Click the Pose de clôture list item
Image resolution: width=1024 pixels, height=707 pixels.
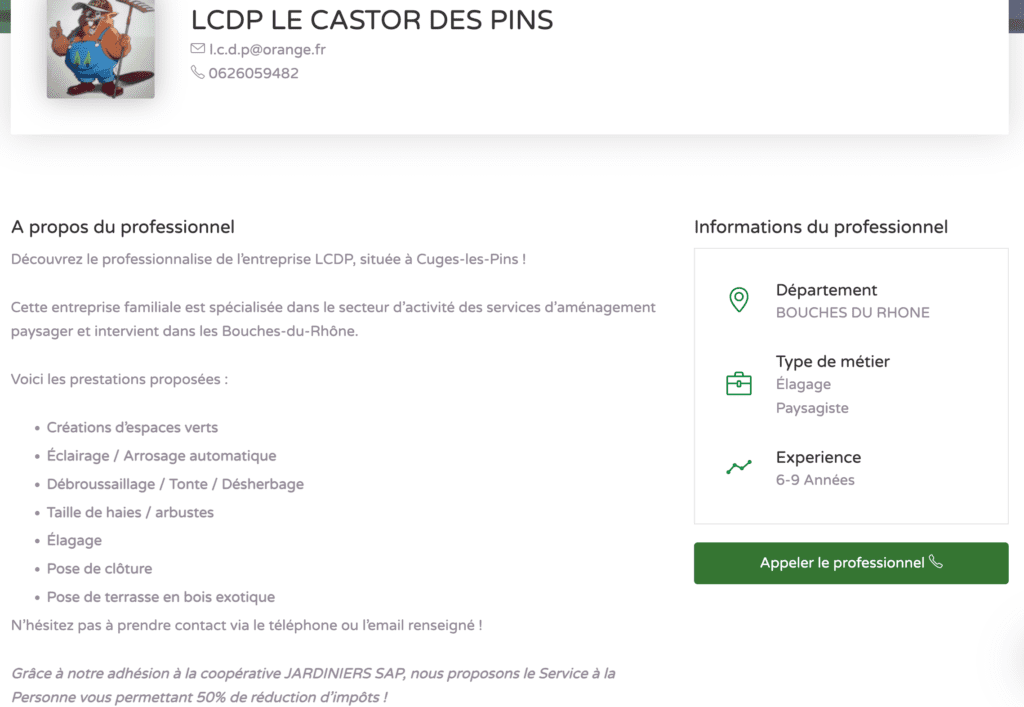tap(99, 568)
